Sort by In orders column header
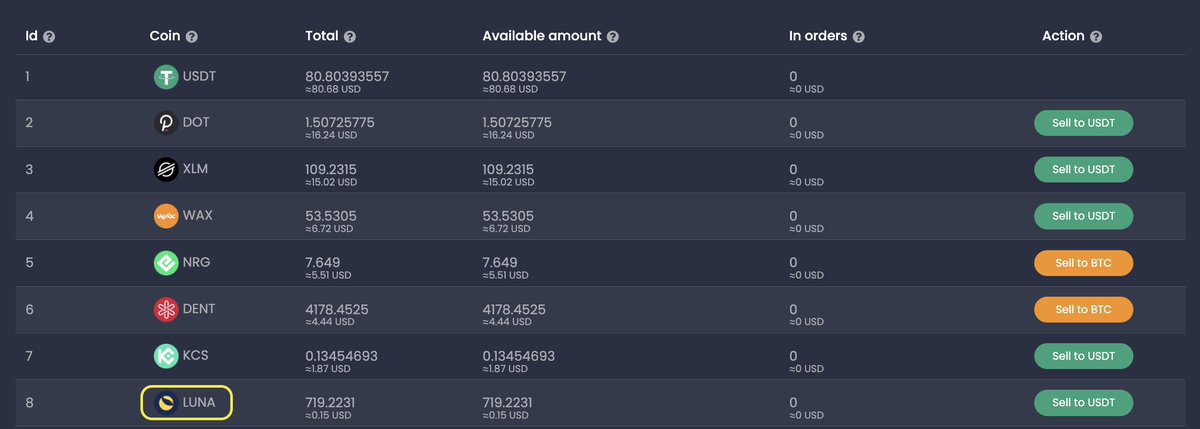1200x429 pixels. [818, 36]
